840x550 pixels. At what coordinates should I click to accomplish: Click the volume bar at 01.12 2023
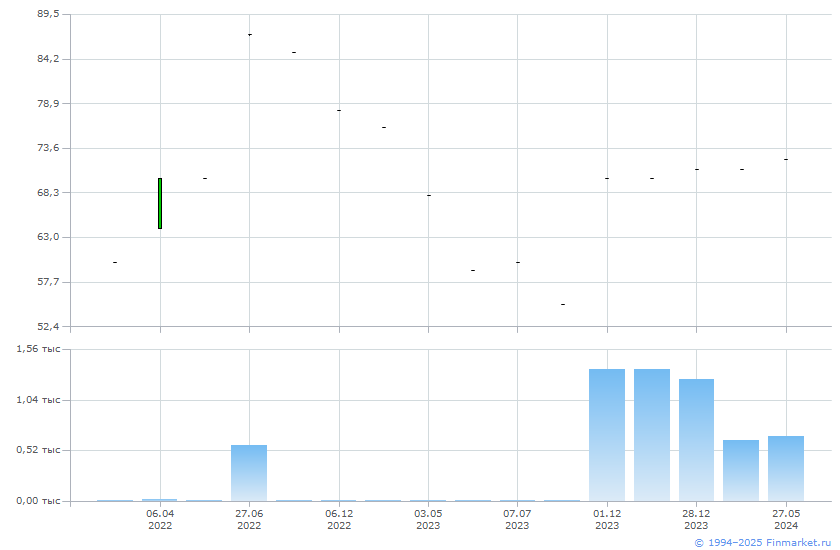[x=607, y=435]
